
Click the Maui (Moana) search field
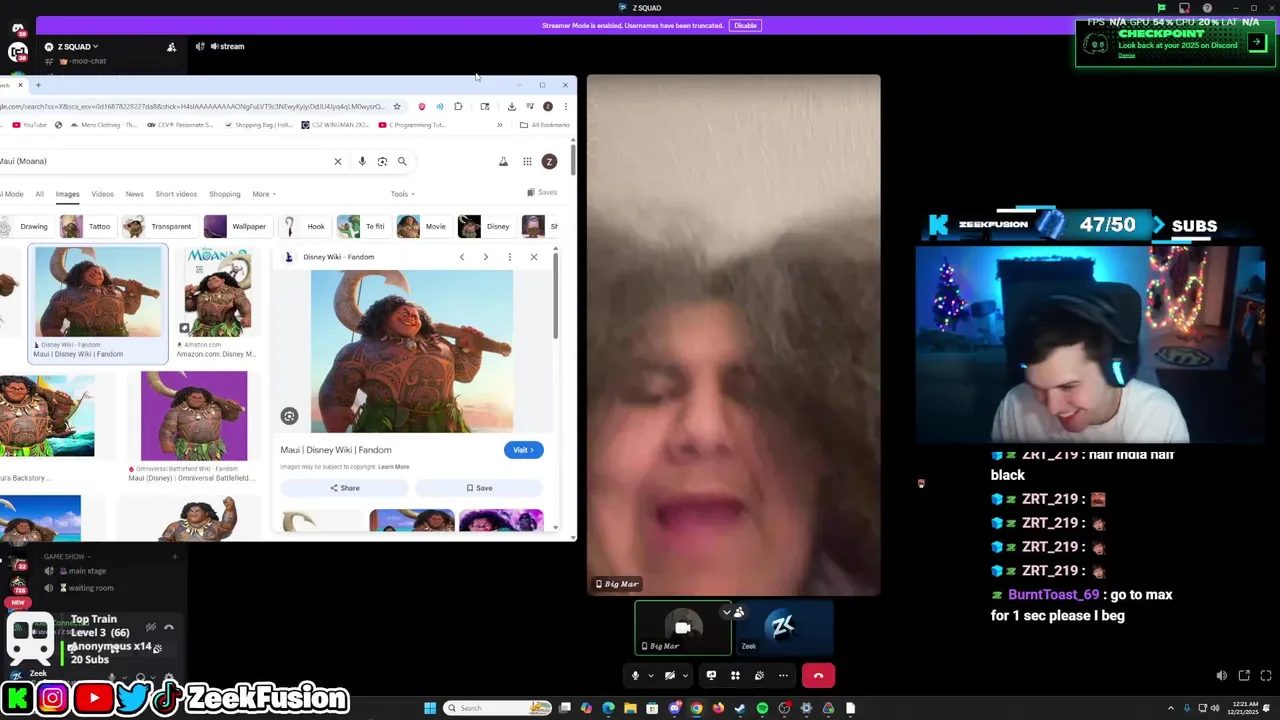163,161
